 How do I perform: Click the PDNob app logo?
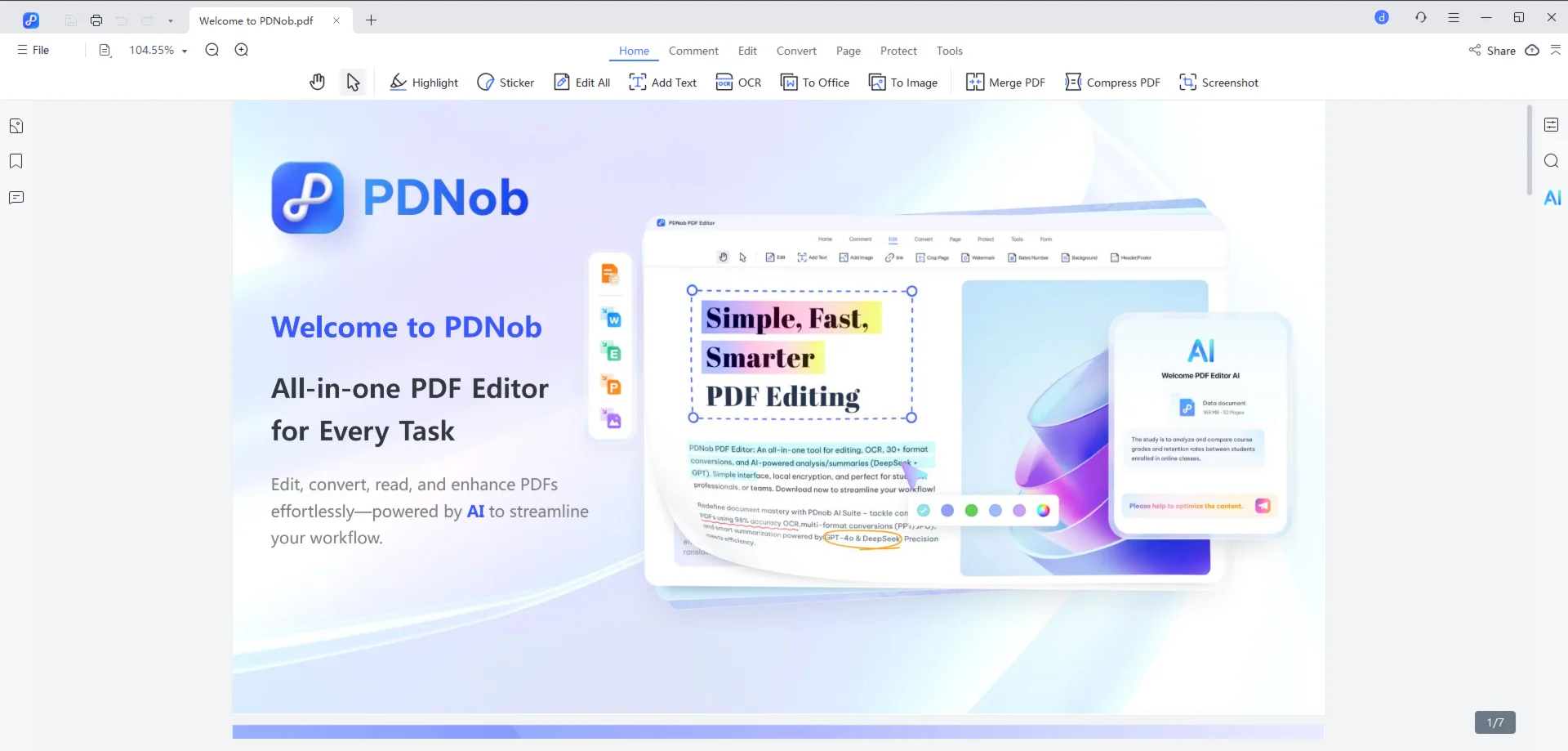pyautogui.click(x=31, y=20)
